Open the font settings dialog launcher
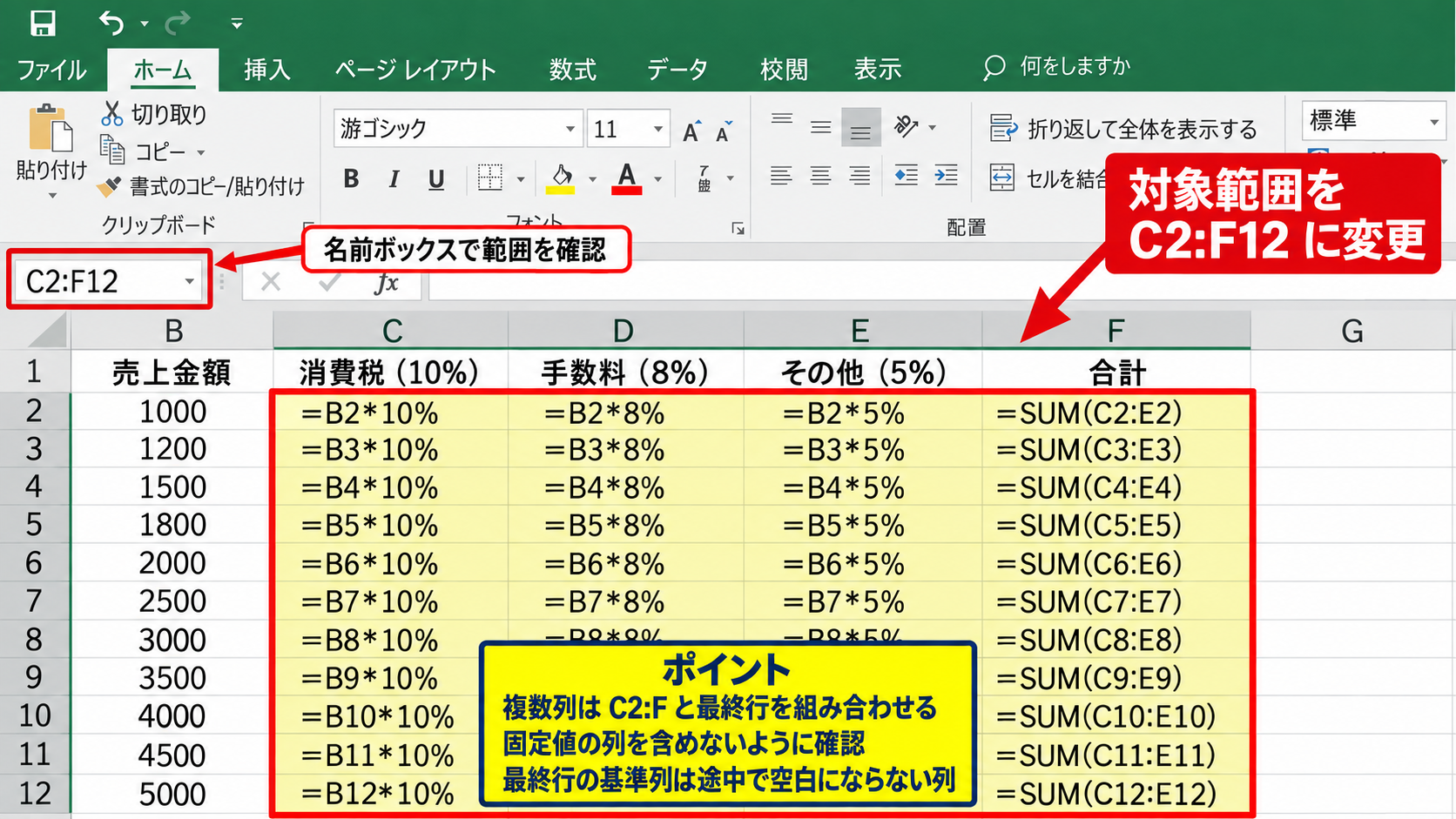Viewport: 1456px width, 819px height. 738,229
